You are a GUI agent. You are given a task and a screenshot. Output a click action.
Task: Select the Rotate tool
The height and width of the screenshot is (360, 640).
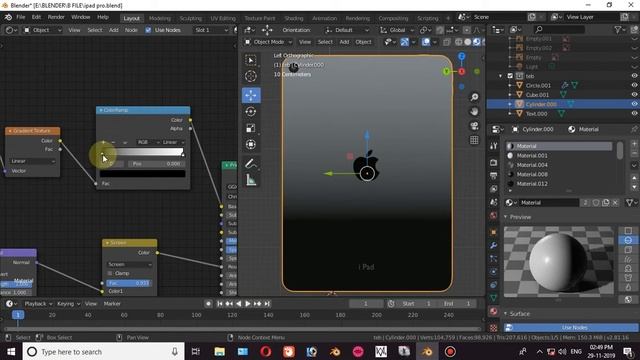pyautogui.click(x=251, y=111)
